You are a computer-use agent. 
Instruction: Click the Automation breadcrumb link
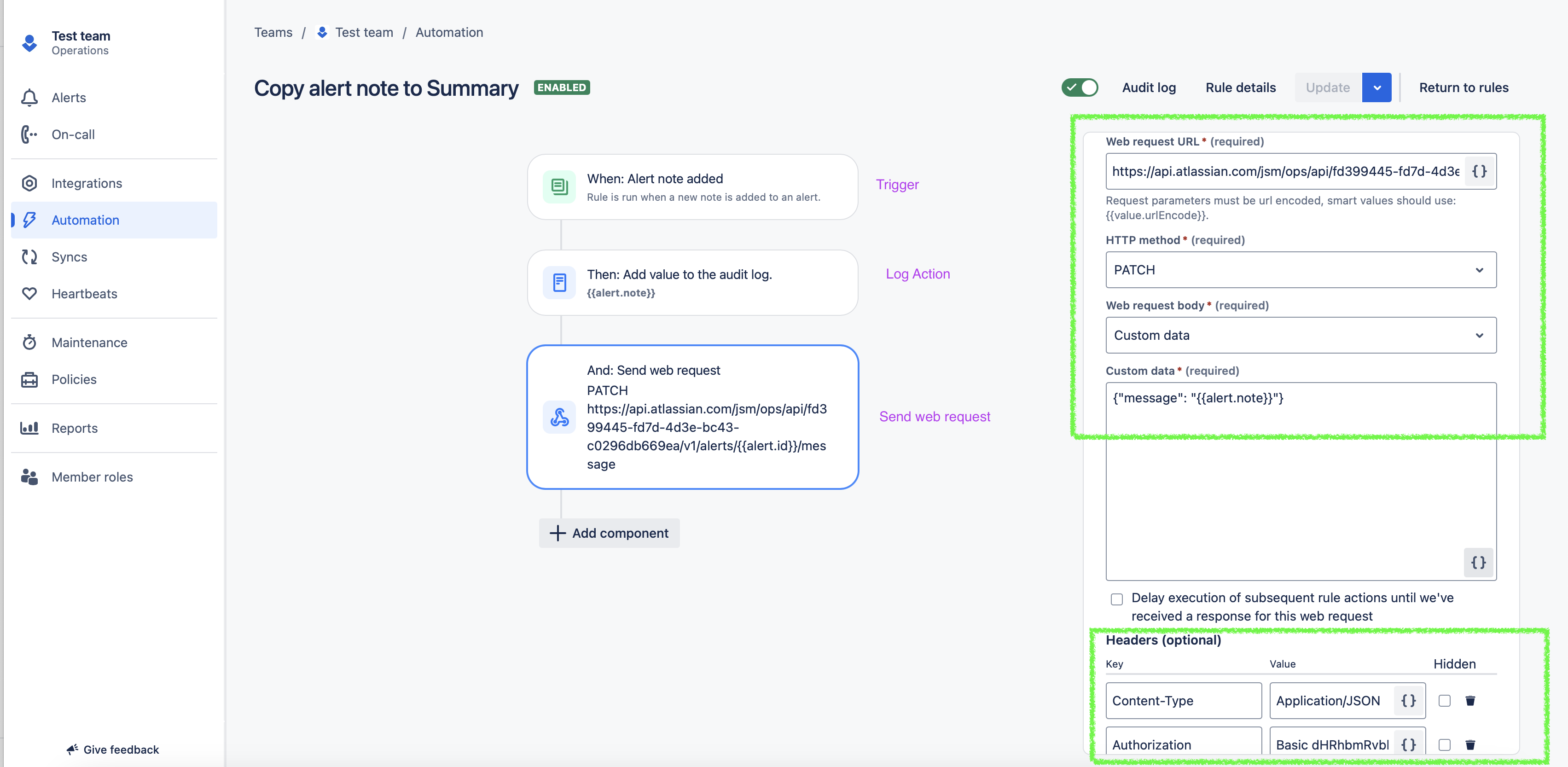click(x=448, y=32)
